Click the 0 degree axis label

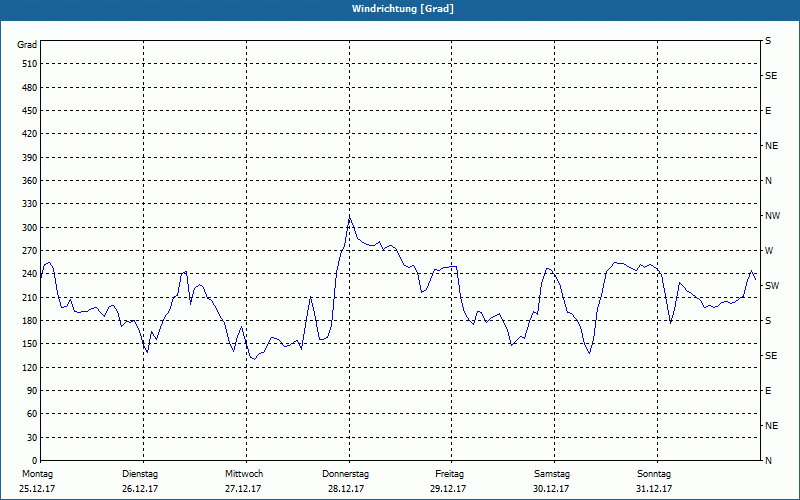(x=34, y=460)
